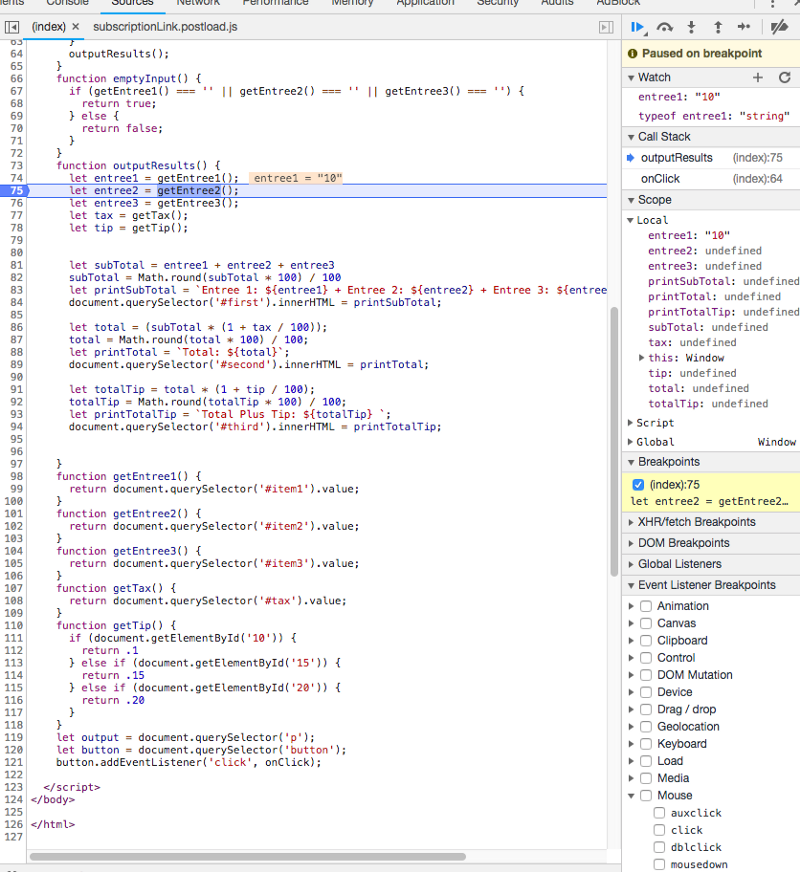This screenshot has width=800, height=872.
Task: Switch to the Network panel tab
Action: tap(198, 3)
